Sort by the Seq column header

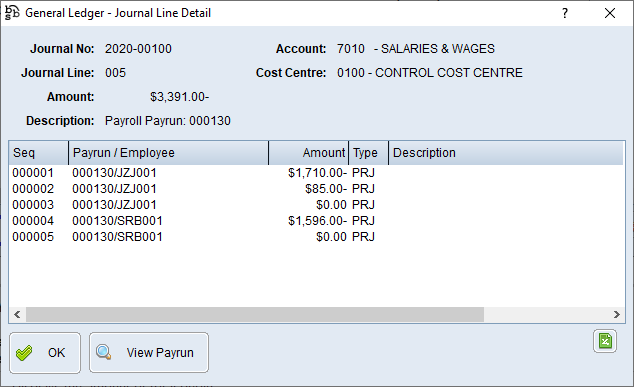point(38,153)
